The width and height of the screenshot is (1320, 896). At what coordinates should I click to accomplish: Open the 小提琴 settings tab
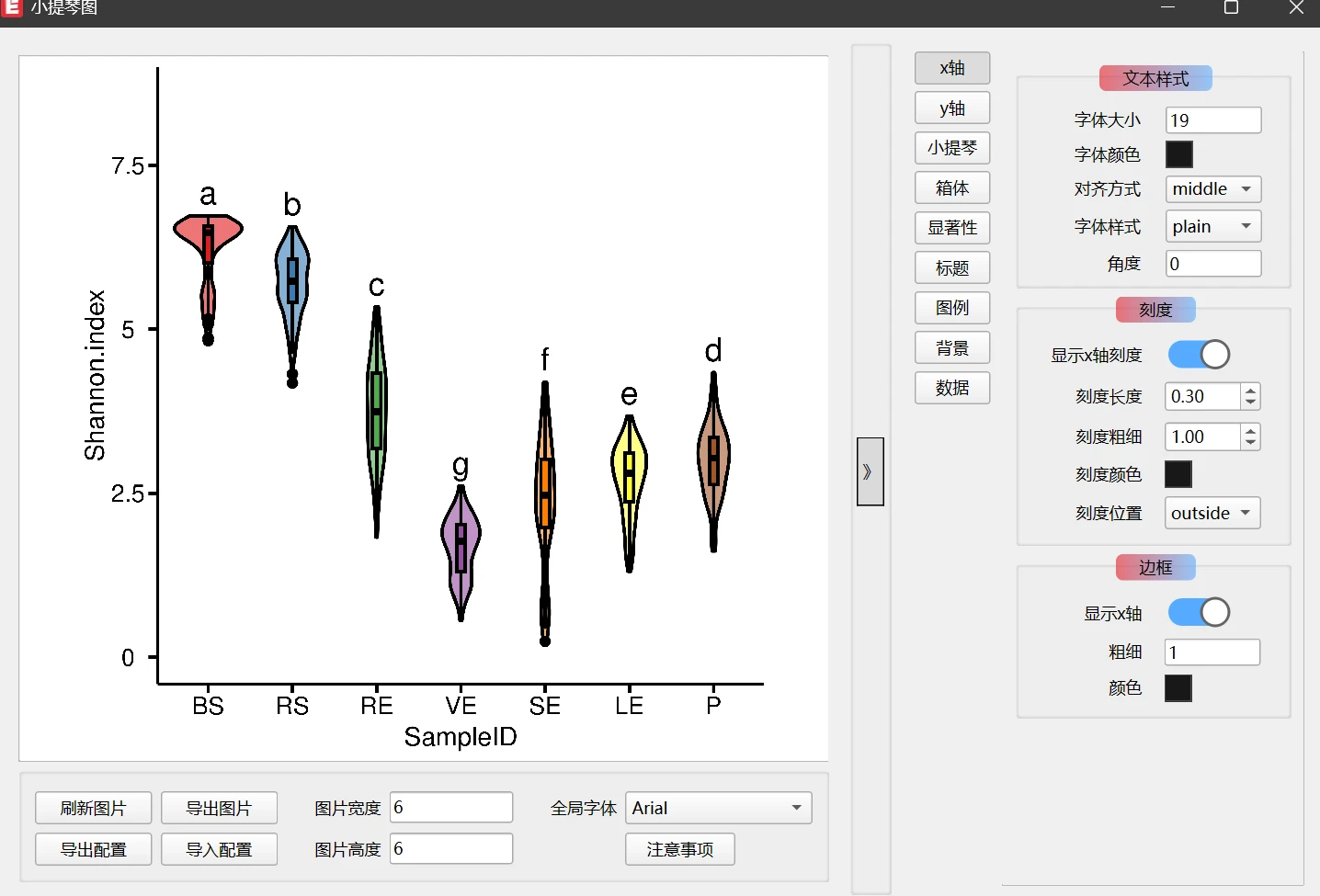(x=952, y=148)
